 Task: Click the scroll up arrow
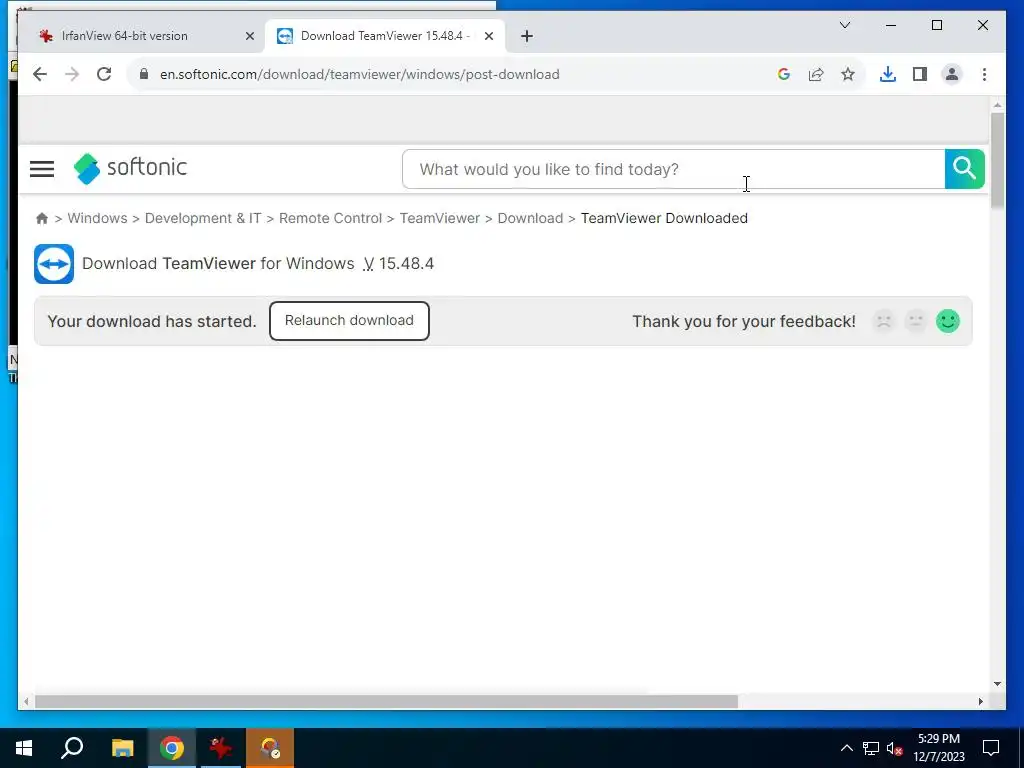pyautogui.click(x=997, y=104)
